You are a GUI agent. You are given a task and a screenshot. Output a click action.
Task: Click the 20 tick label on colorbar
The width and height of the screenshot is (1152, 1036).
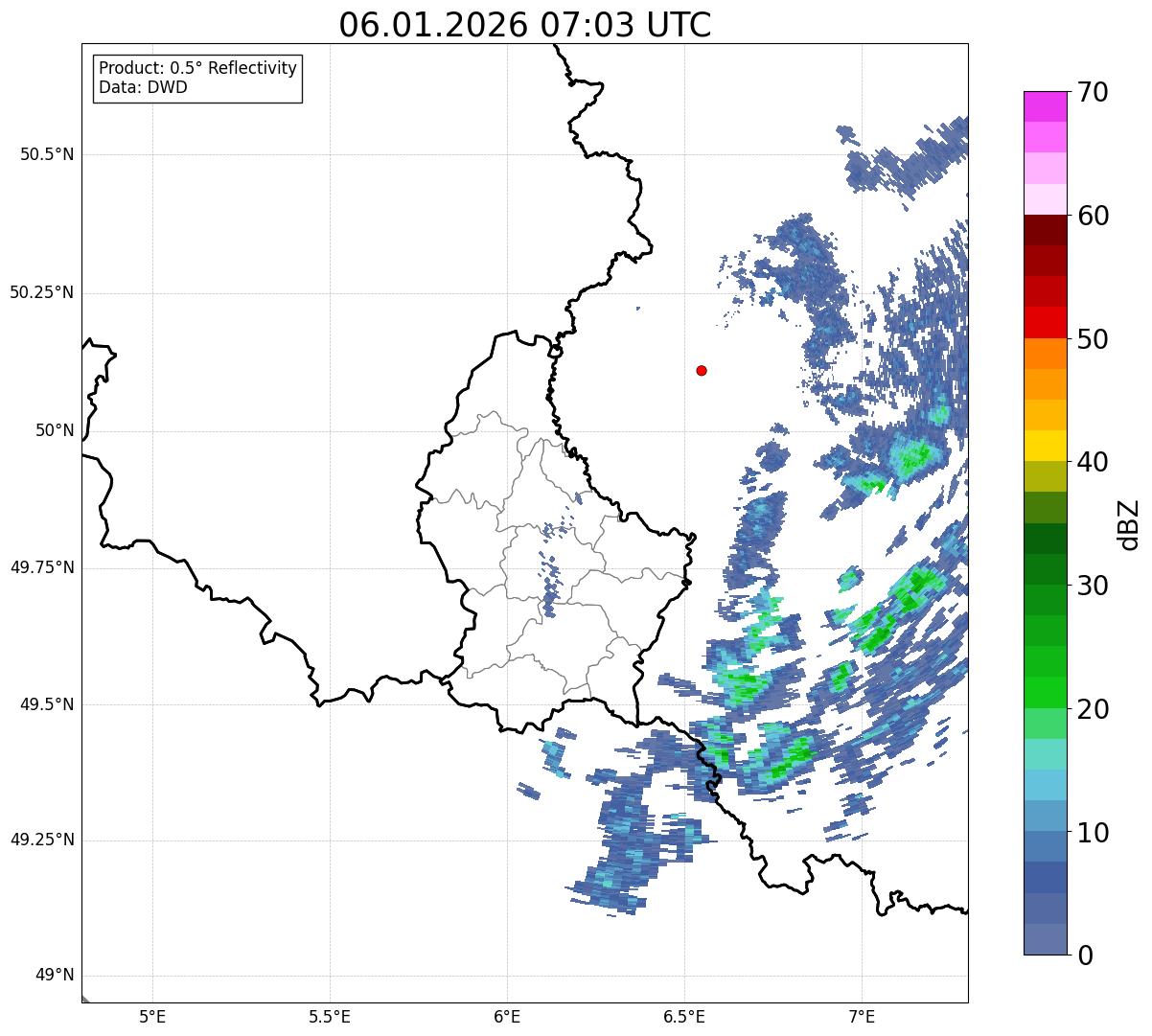[x=1093, y=709]
